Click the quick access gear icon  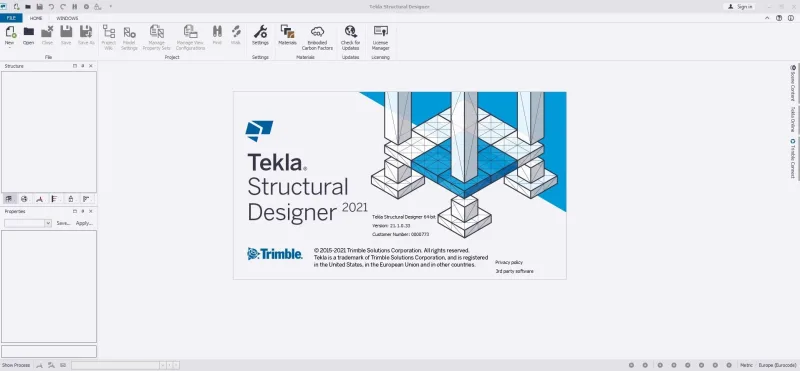(86, 7)
